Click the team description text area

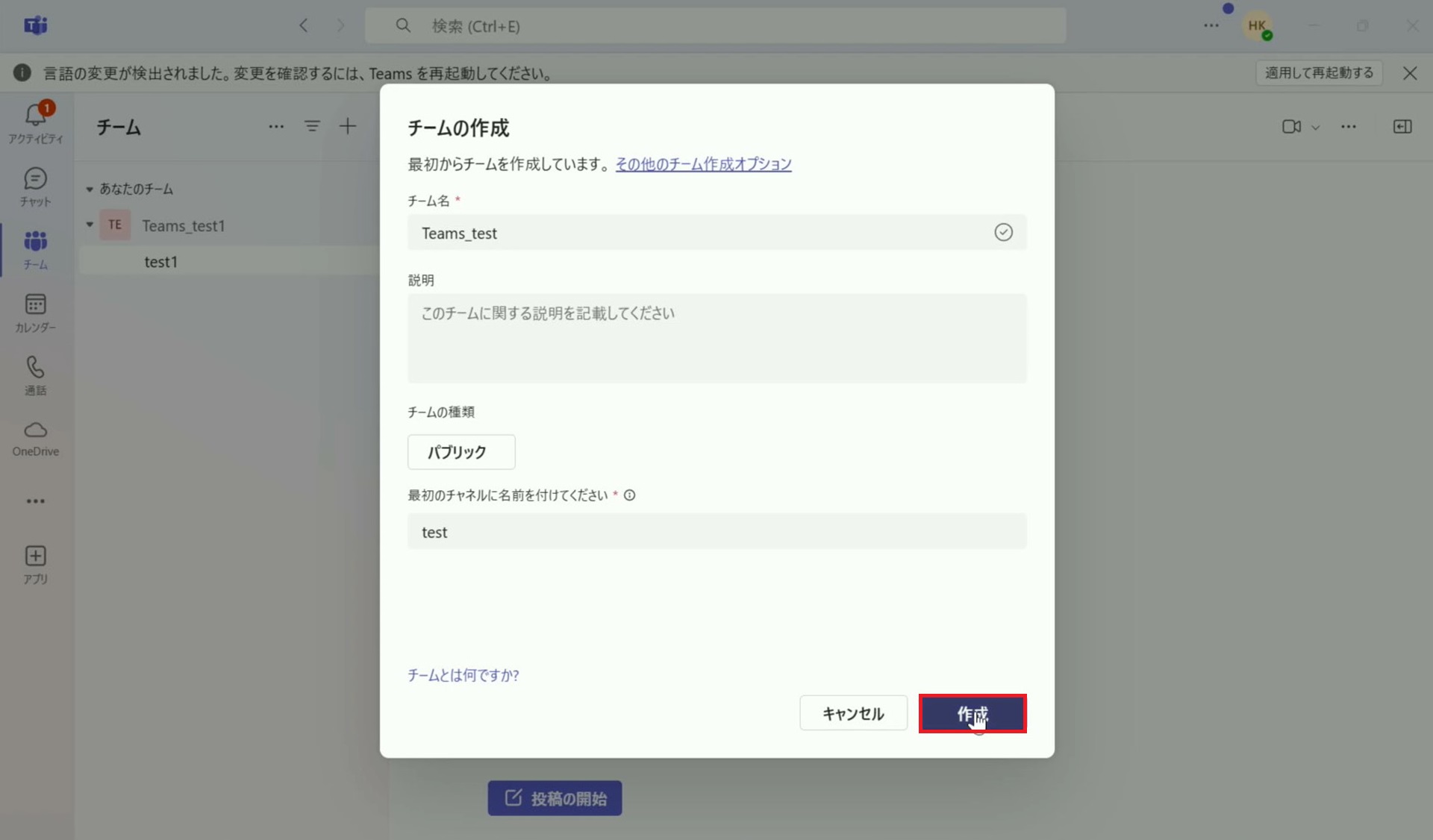coord(716,339)
